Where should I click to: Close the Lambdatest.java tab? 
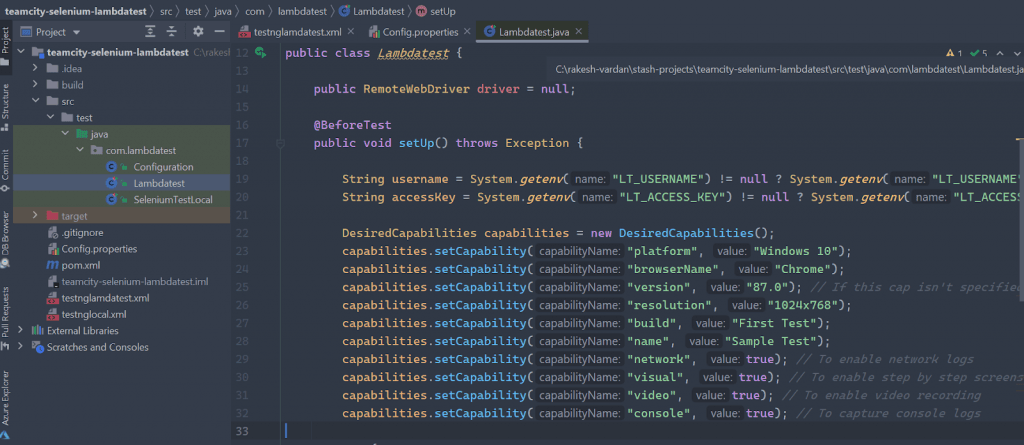(x=579, y=32)
